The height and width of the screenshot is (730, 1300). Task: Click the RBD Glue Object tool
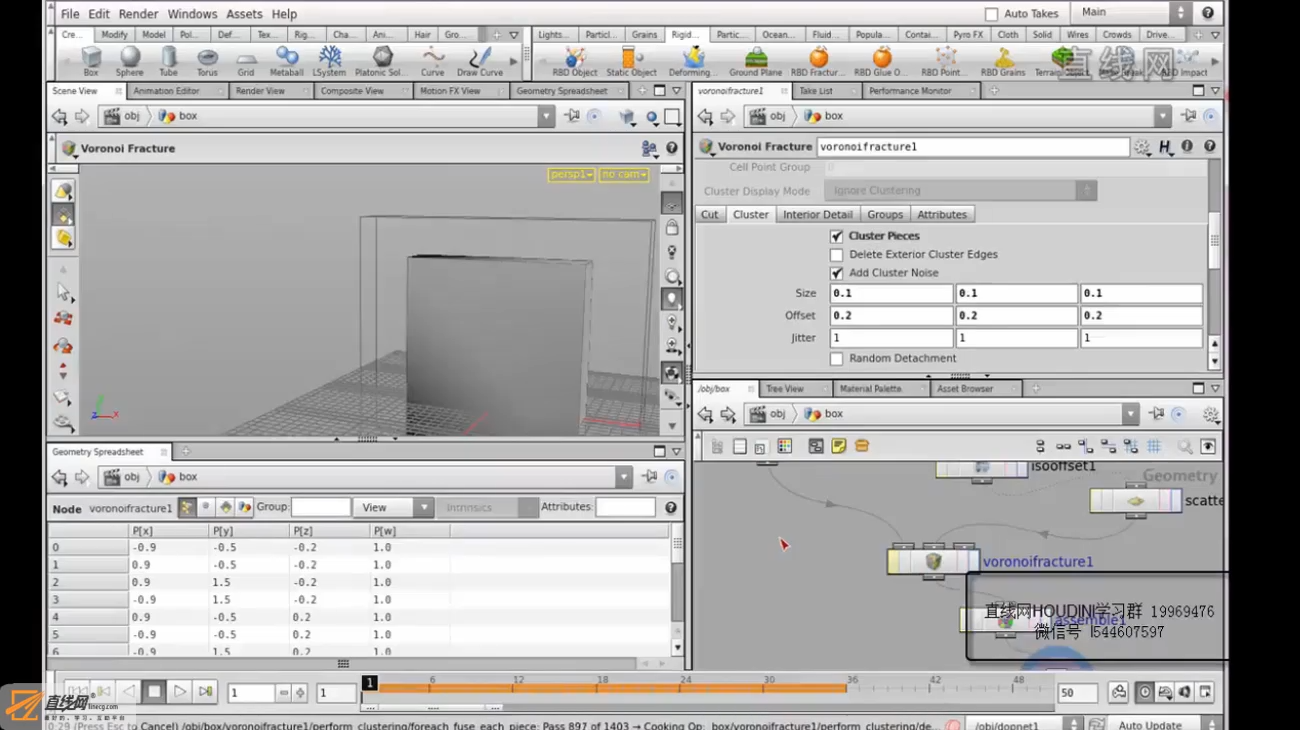click(881, 60)
